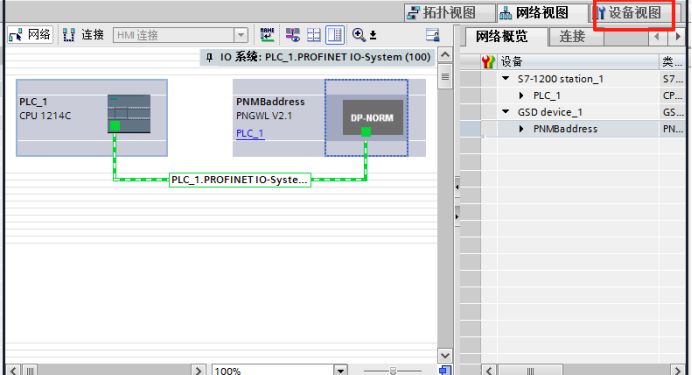This screenshot has width=692, height=375.
Task: Toggle the split-view table layout icon
Action: coord(335,35)
